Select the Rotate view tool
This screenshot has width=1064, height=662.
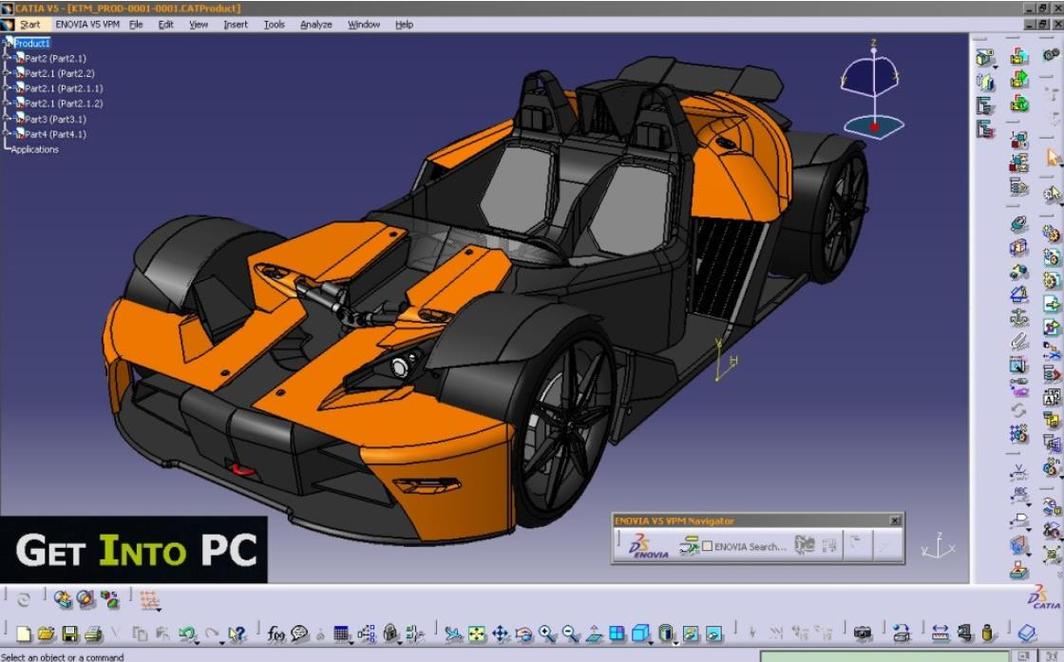523,634
